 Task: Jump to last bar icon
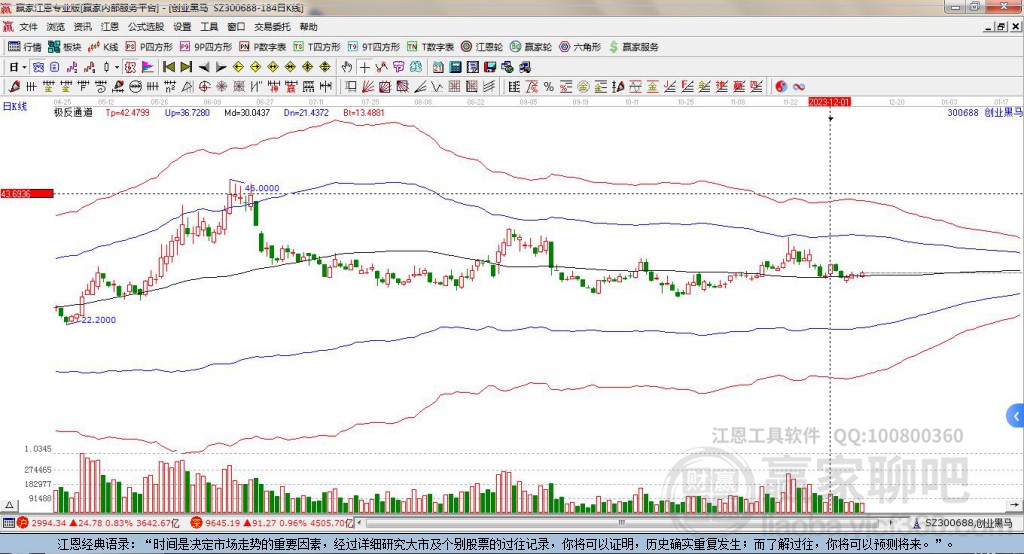click(186, 67)
